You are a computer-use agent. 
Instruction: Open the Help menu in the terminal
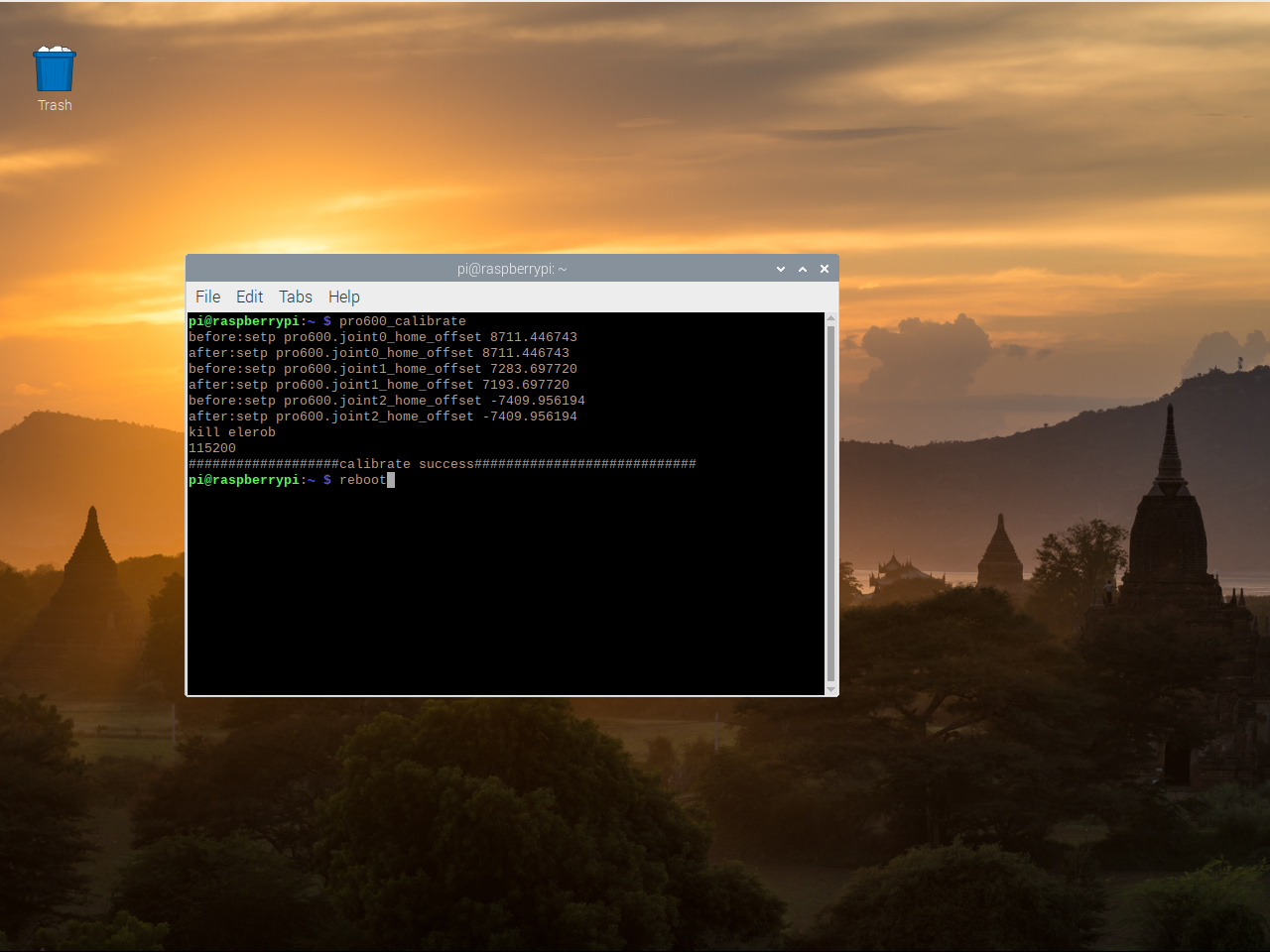(x=343, y=297)
